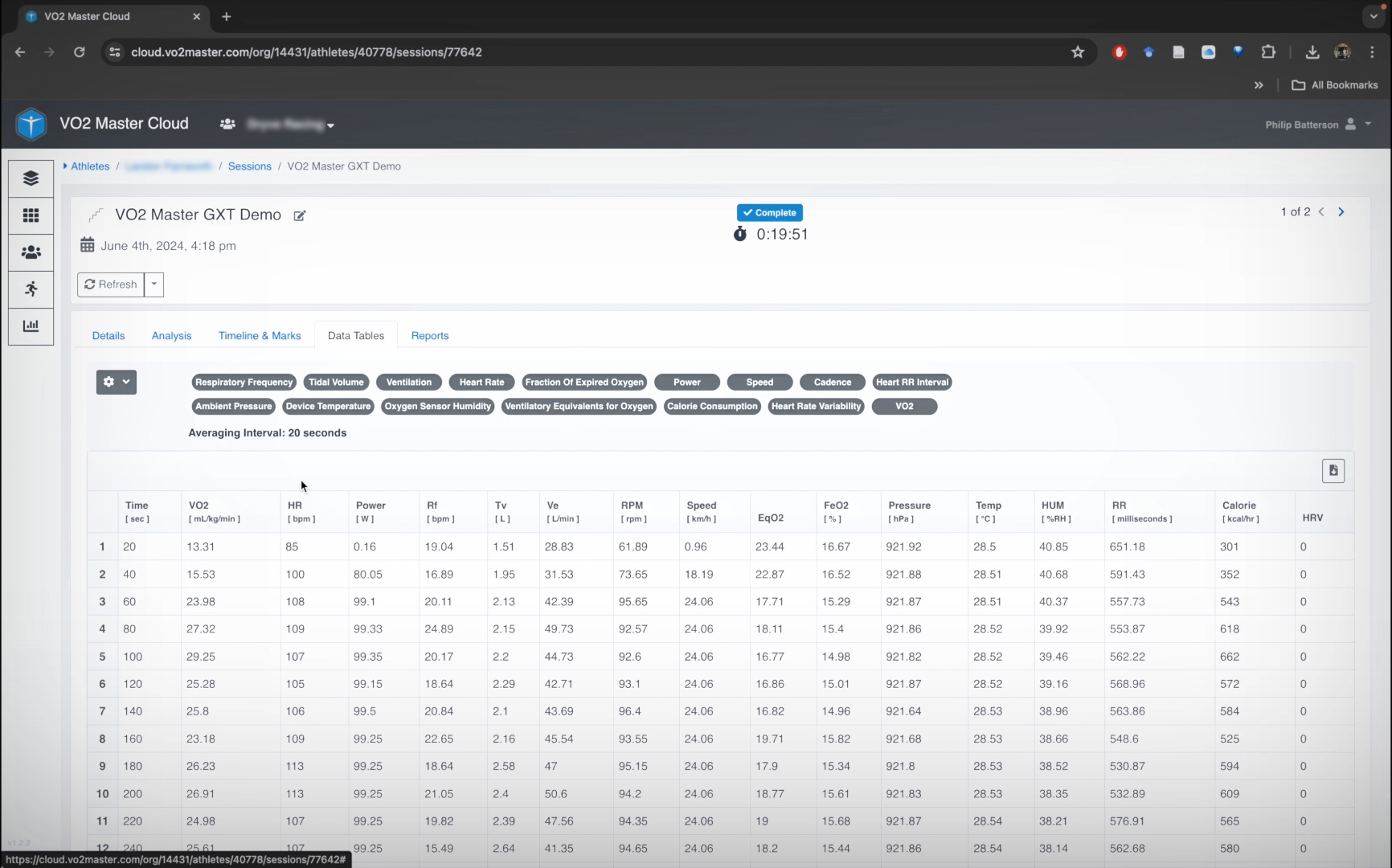Open the All Bookmarks folder

tap(1335, 85)
